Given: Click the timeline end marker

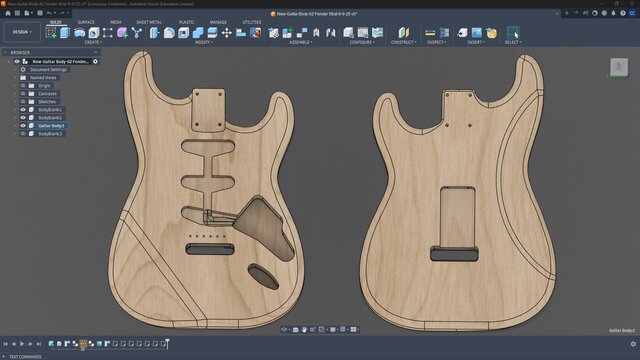Looking at the screenshot, I should click(x=167, y=344).
